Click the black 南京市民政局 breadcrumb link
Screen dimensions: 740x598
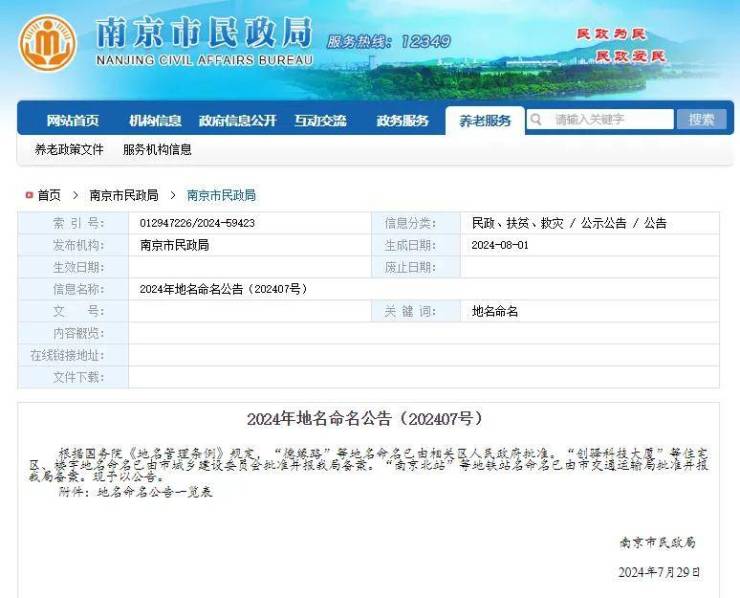coord(124,195)
